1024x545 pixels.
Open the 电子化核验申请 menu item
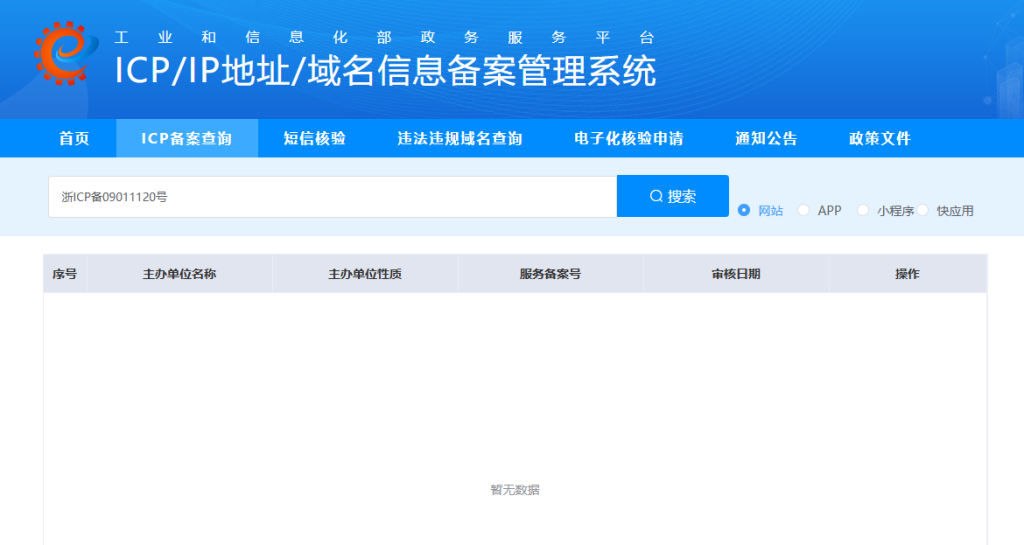(x=629, y=139)
